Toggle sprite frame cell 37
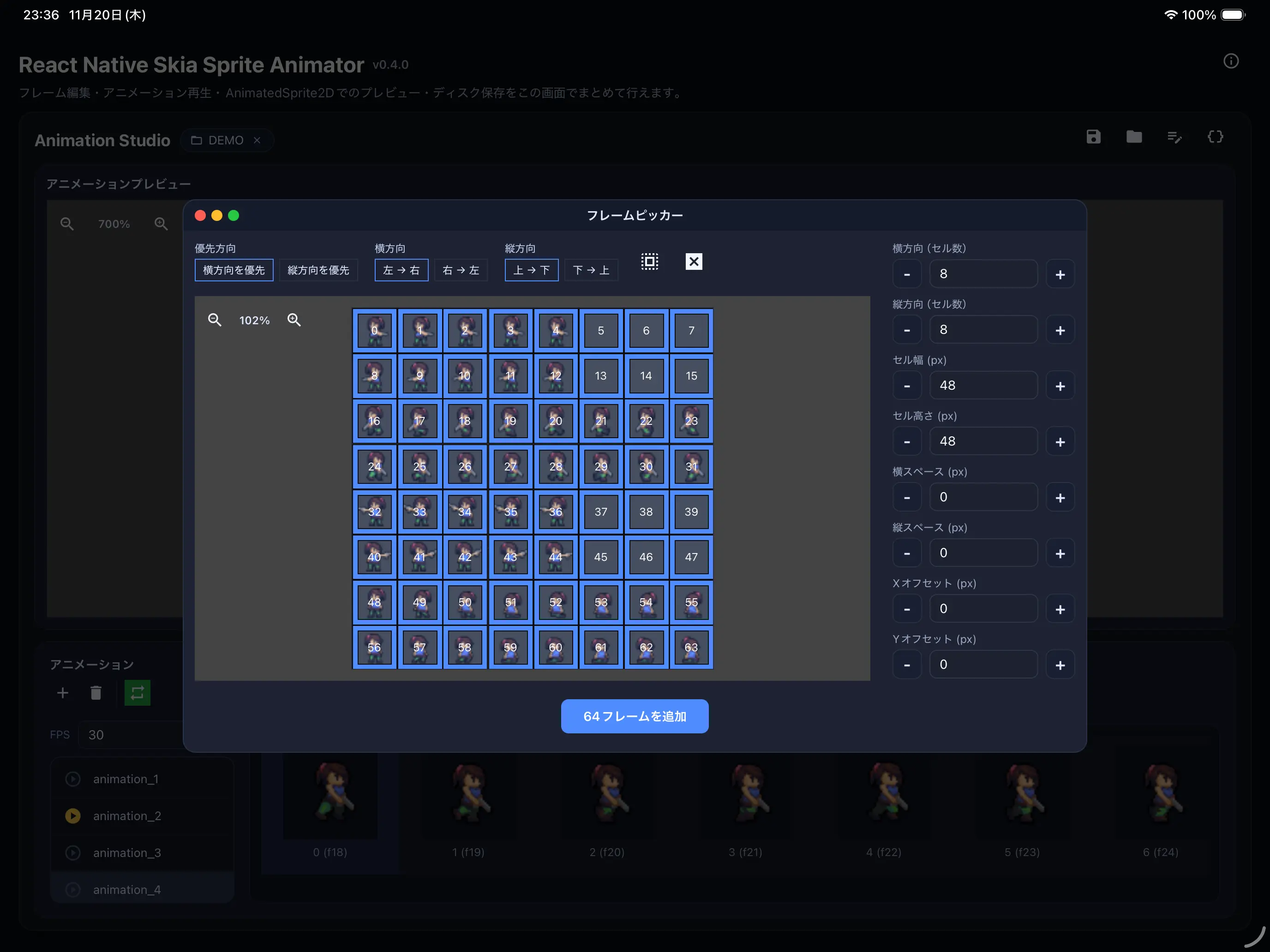1270x952 pixels. (x=600, y=512)
